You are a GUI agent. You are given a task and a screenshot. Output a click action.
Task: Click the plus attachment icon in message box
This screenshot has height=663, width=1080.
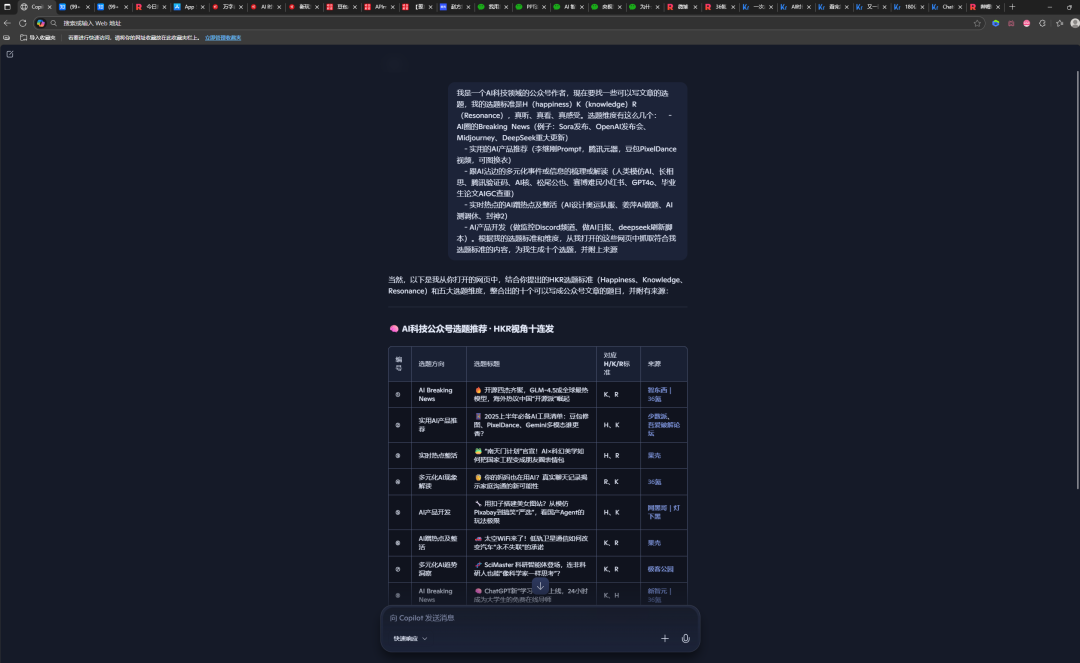665,638
